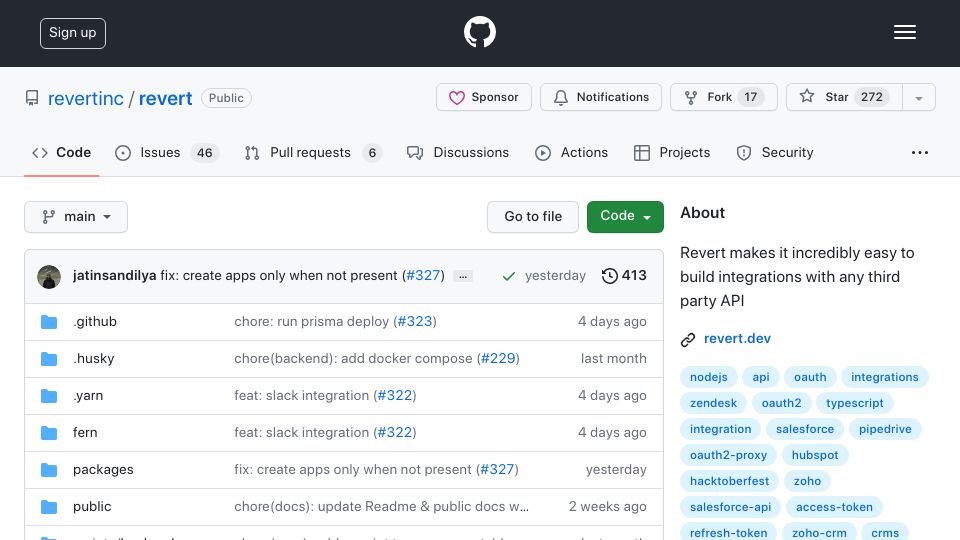This screenshot has width=960, height=540.
Task: Click the Sponsor button
Action: (x=484, y=97)
